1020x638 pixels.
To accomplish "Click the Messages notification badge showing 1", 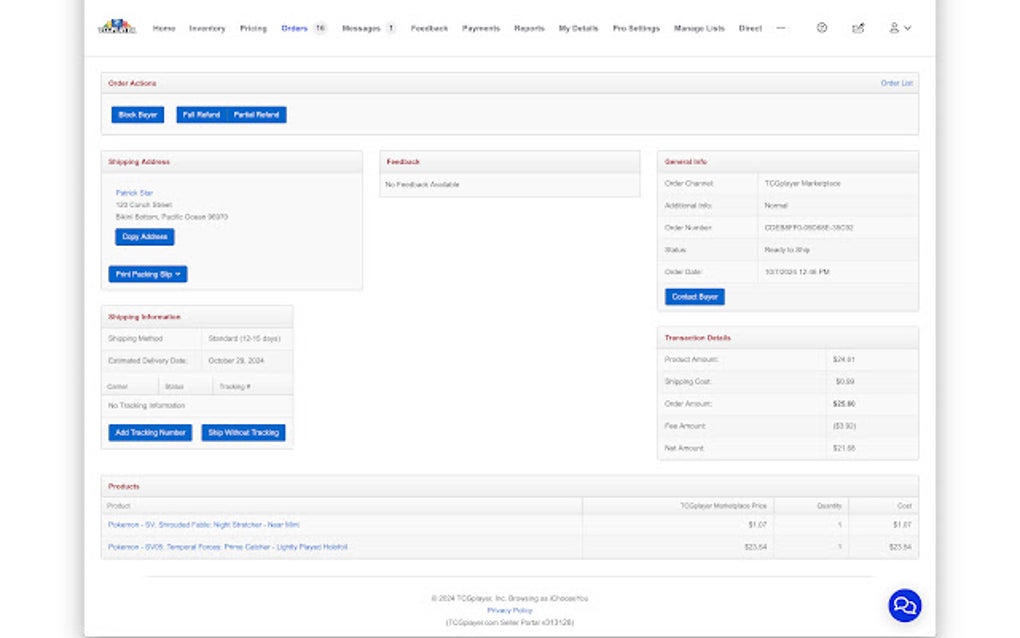I will pos(389,28).
